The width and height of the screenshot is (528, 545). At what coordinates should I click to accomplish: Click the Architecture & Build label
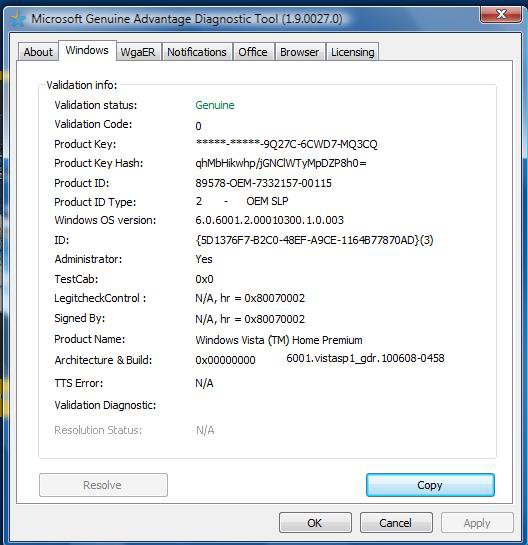pyautogui.click(x=103, y=360)
